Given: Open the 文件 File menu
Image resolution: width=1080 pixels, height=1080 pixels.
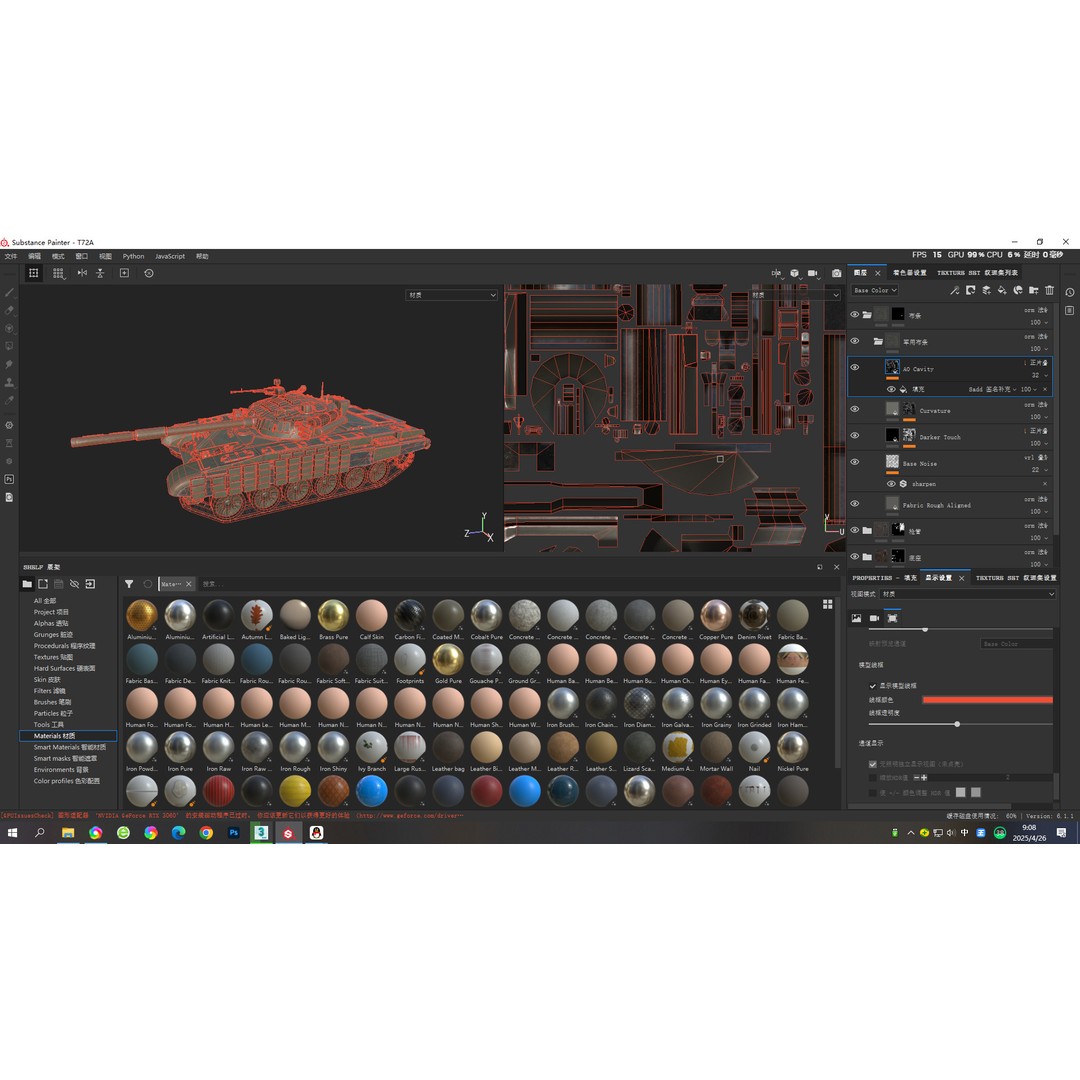Looking at the screenshot, I should point(11,256).
